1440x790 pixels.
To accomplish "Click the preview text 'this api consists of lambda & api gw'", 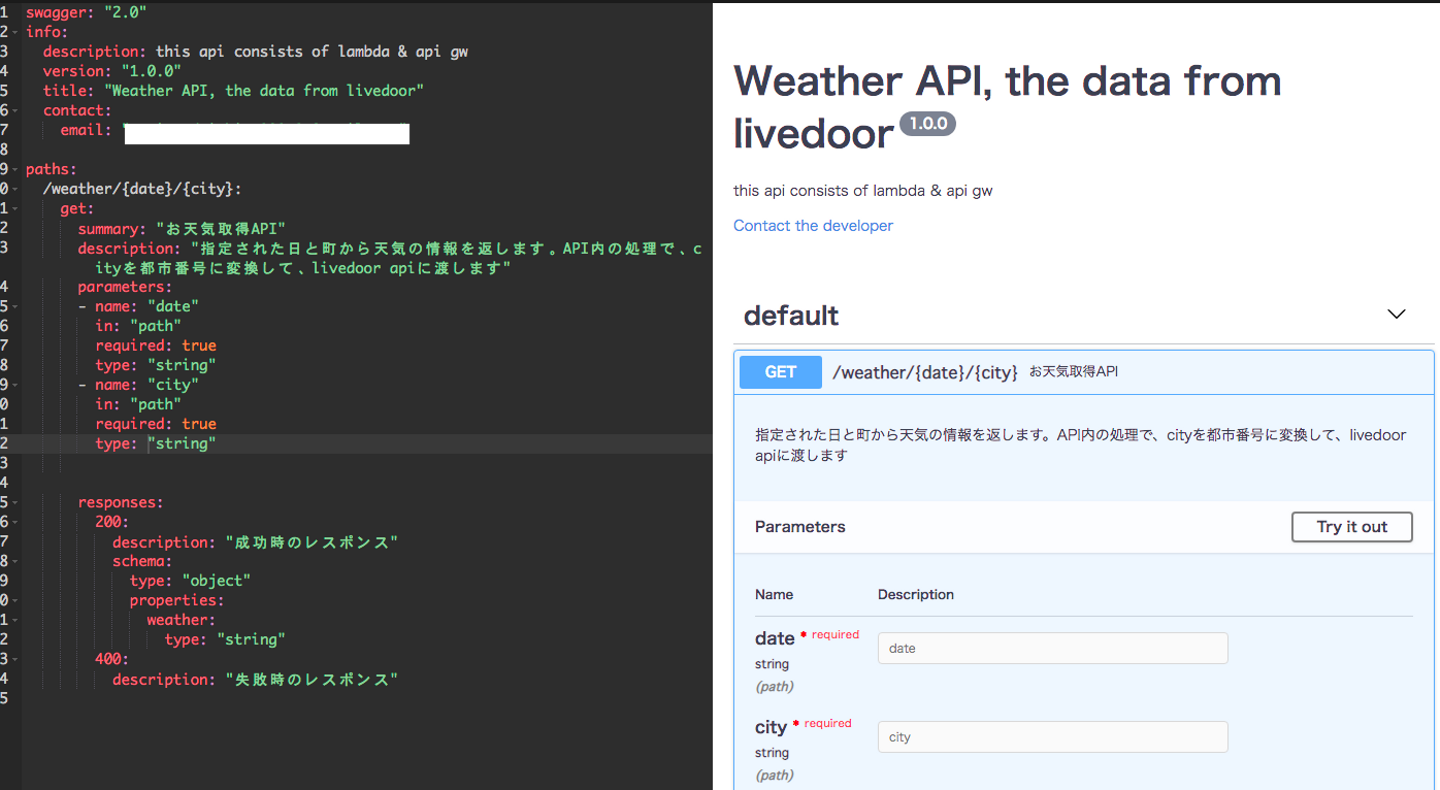I will (x=863, y=190).
